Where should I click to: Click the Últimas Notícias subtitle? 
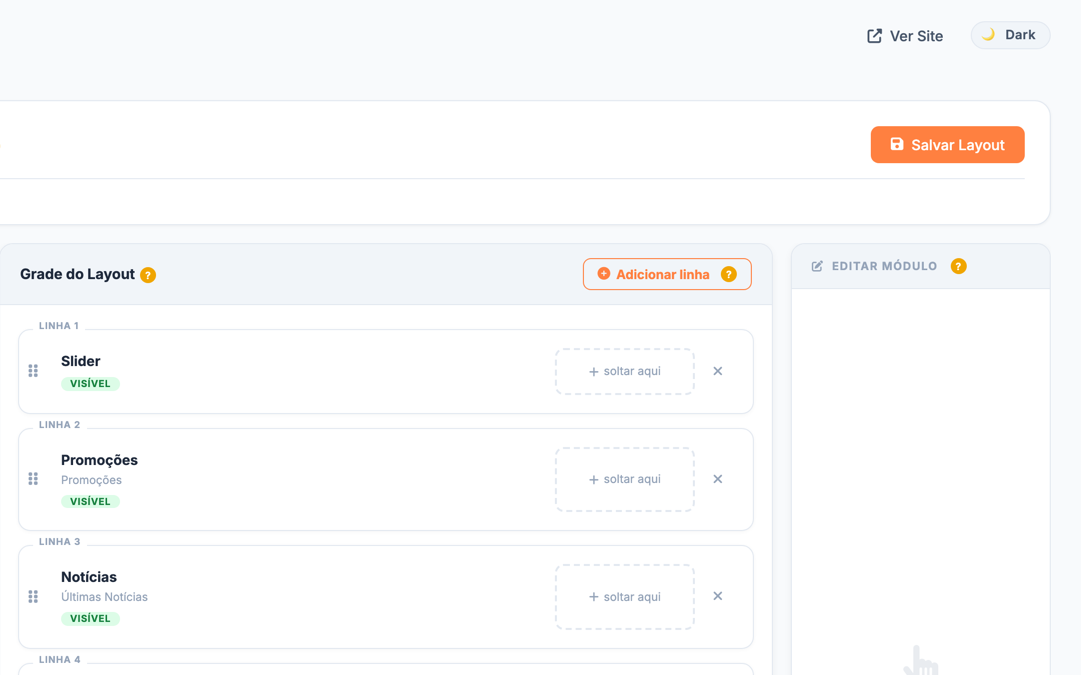pos(104,597)
